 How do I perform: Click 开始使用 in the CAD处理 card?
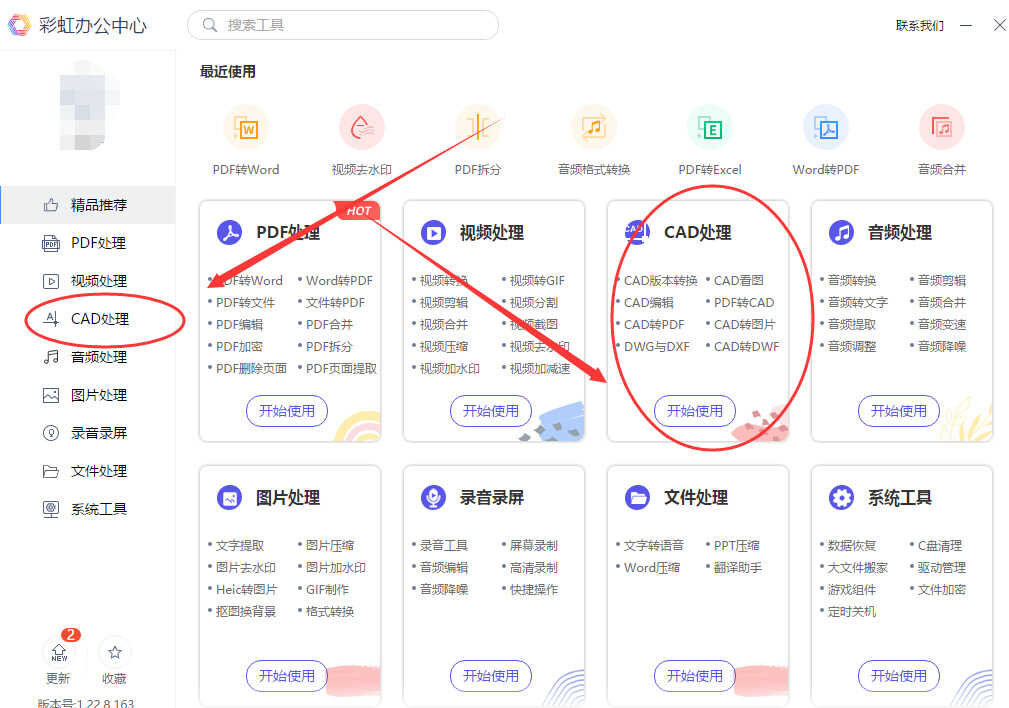(x=695, y=411)
